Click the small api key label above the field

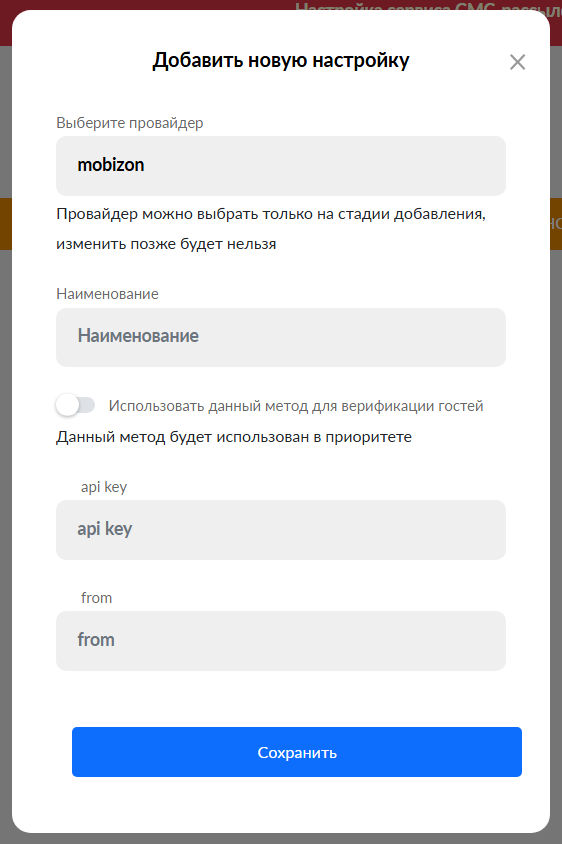[104, 487]
